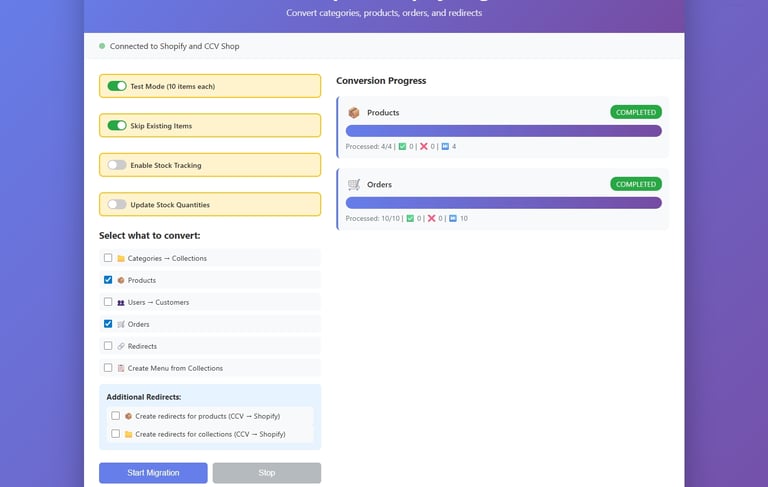768x487 pixels.
Task: Click the clipboard icon beside Create Menu
Action: pyautogui.click(x=121, y=368)
